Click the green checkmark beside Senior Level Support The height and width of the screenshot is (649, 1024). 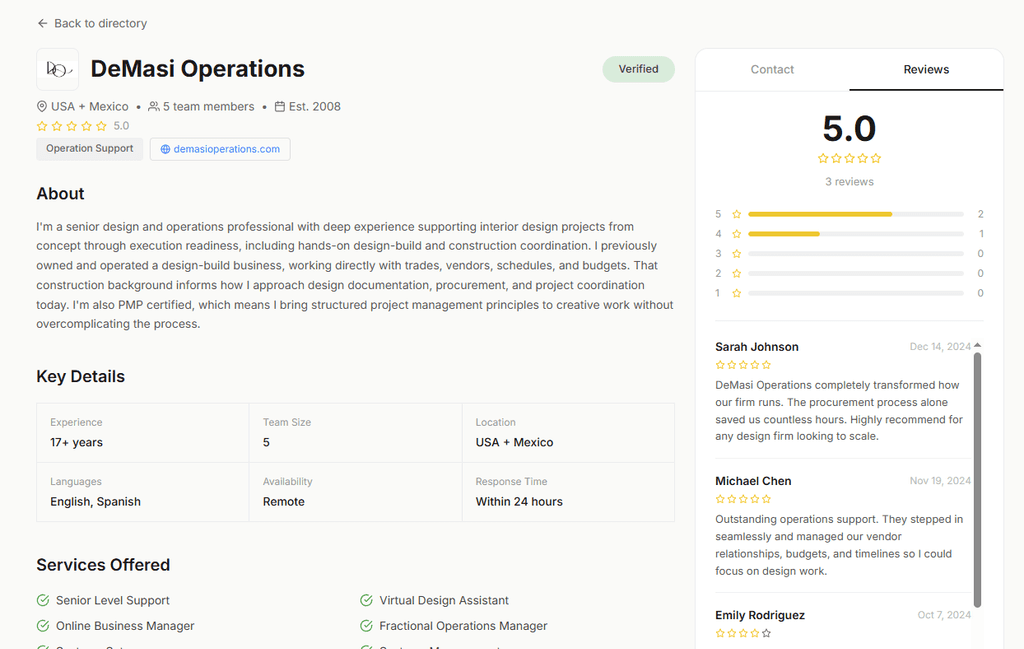click(x=42, y=600)
